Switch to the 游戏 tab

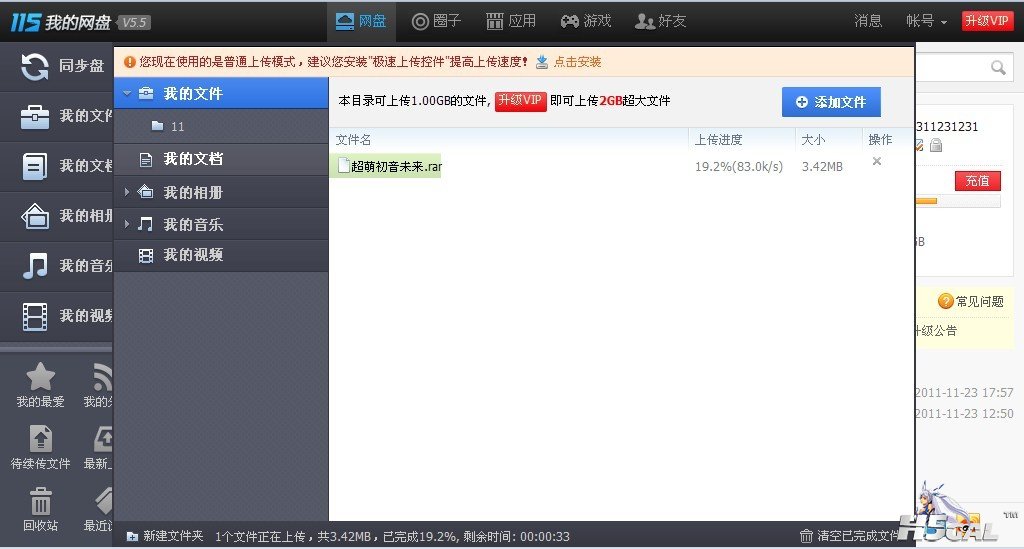585,21
